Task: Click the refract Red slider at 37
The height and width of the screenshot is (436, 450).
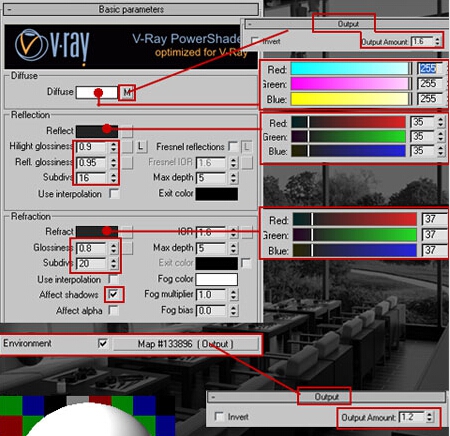Action: [x=355, y=219]
